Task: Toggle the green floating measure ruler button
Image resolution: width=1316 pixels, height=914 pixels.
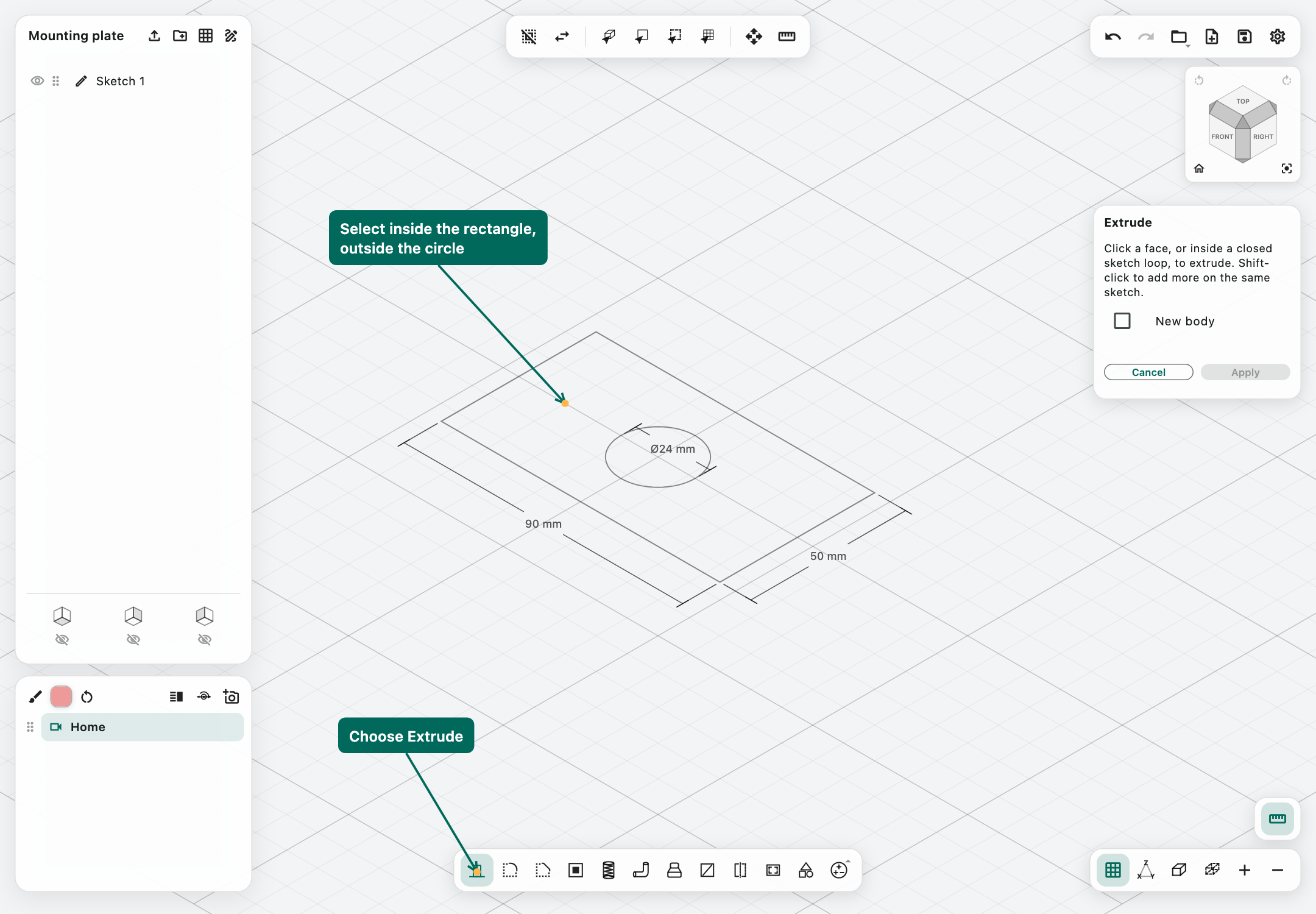Action: tap(1278, 819)
